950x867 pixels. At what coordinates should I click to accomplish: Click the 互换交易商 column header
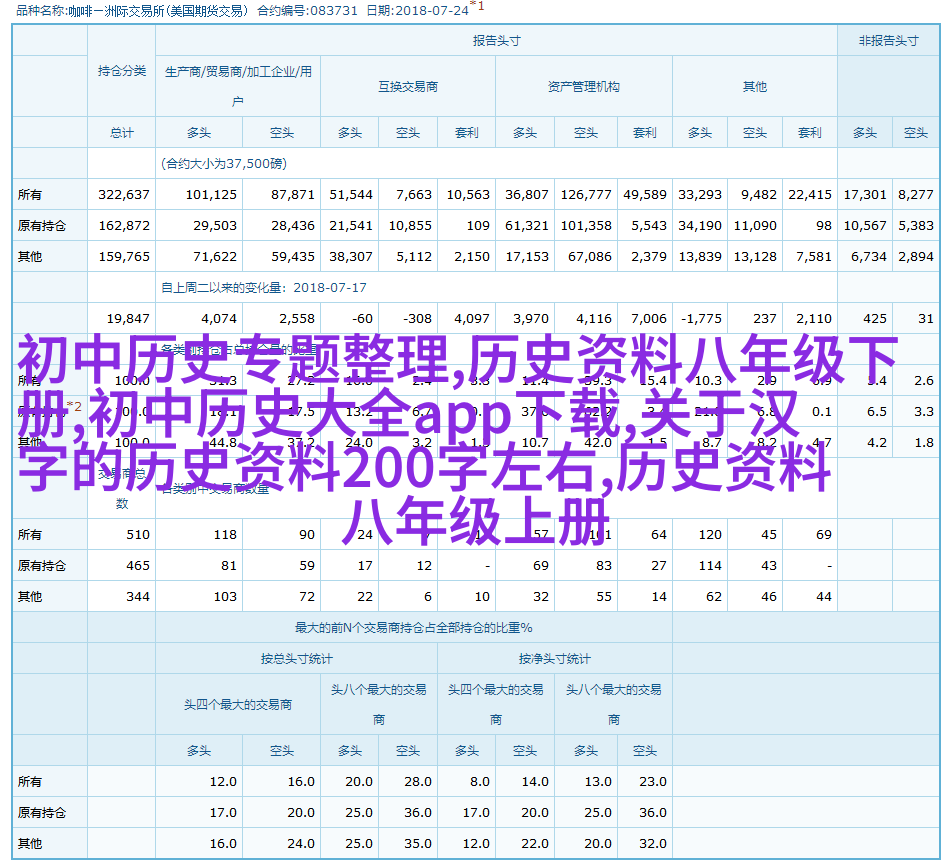point(407,87)
